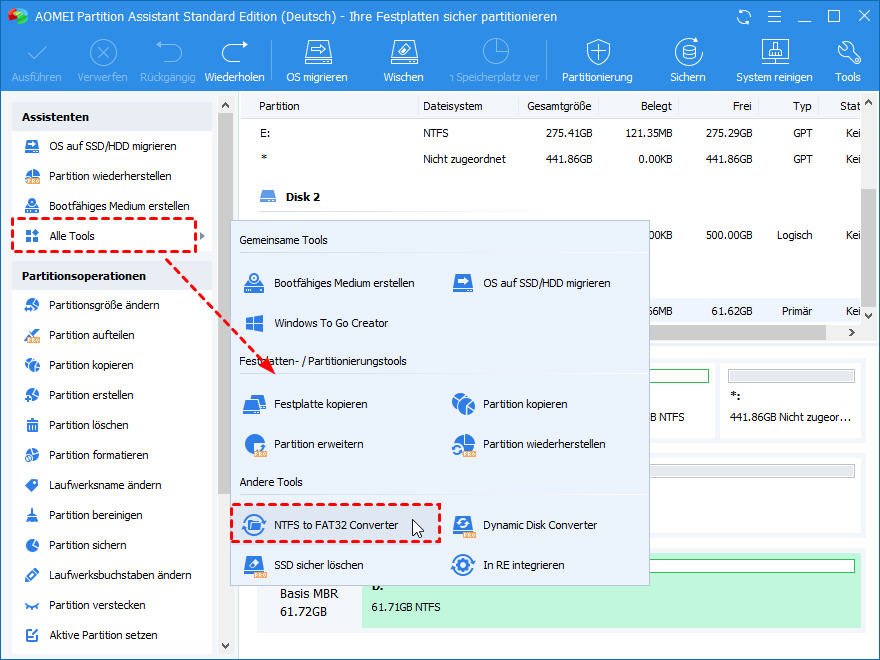Sort by the Frei column header
The height and width of the screenshot is (660, 880).
(x=742, y=106)
